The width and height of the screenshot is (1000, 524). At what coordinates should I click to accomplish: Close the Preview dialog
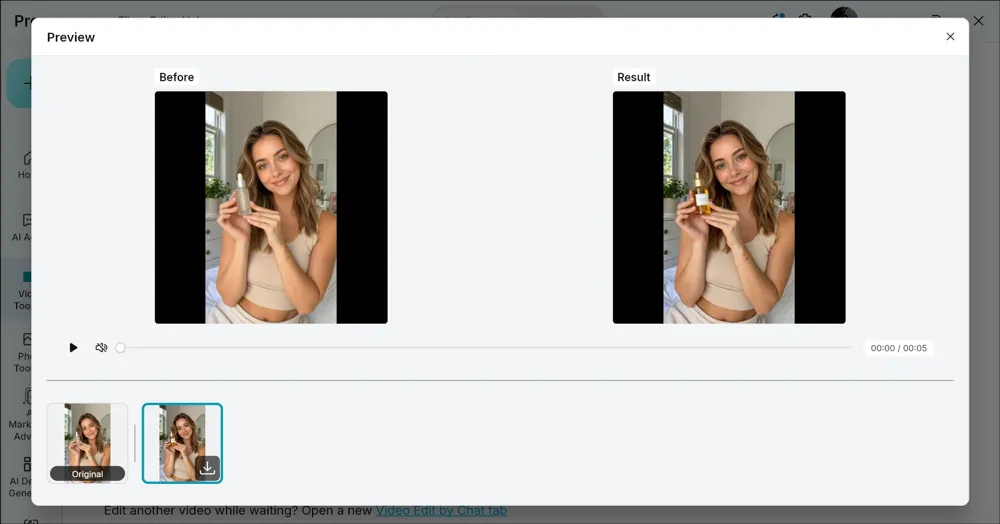950,36
